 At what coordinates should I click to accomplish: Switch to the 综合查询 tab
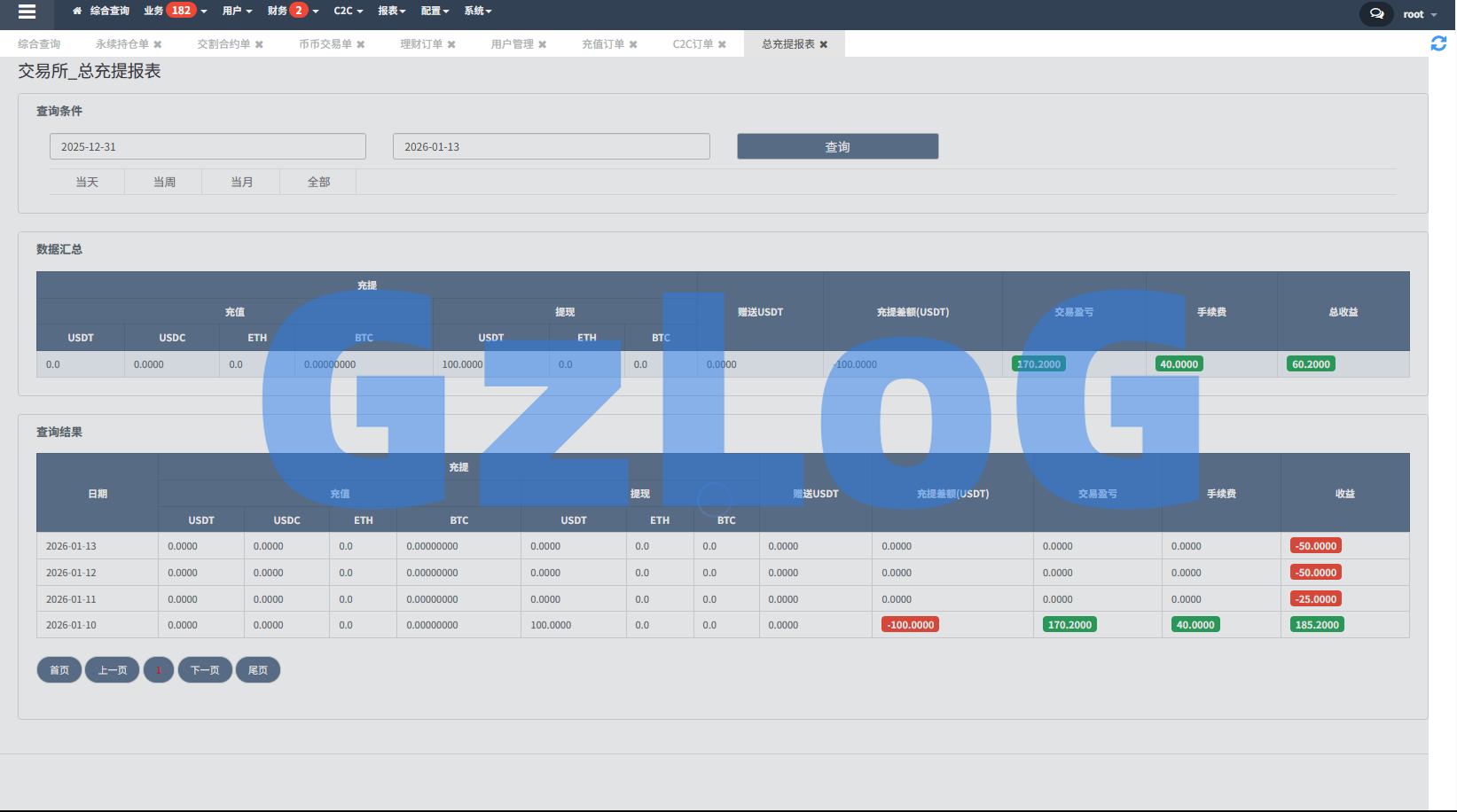coord(39,44)
